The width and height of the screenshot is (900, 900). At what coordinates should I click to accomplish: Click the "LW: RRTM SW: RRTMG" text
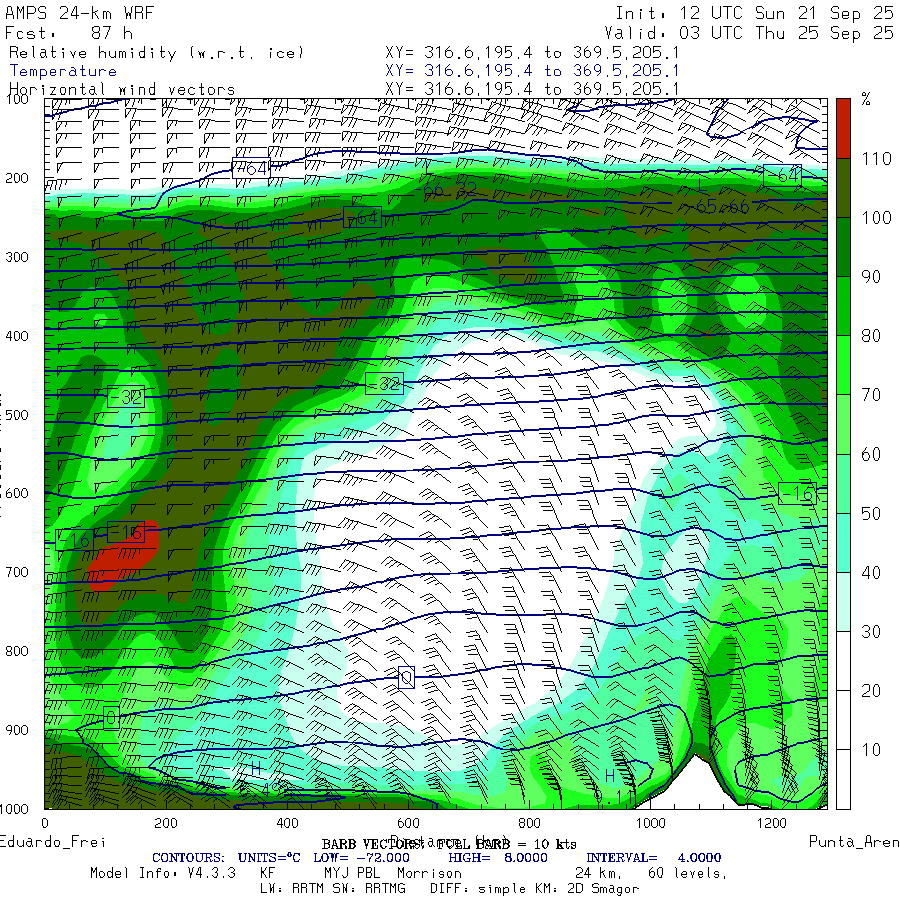[x=333, y=889]
